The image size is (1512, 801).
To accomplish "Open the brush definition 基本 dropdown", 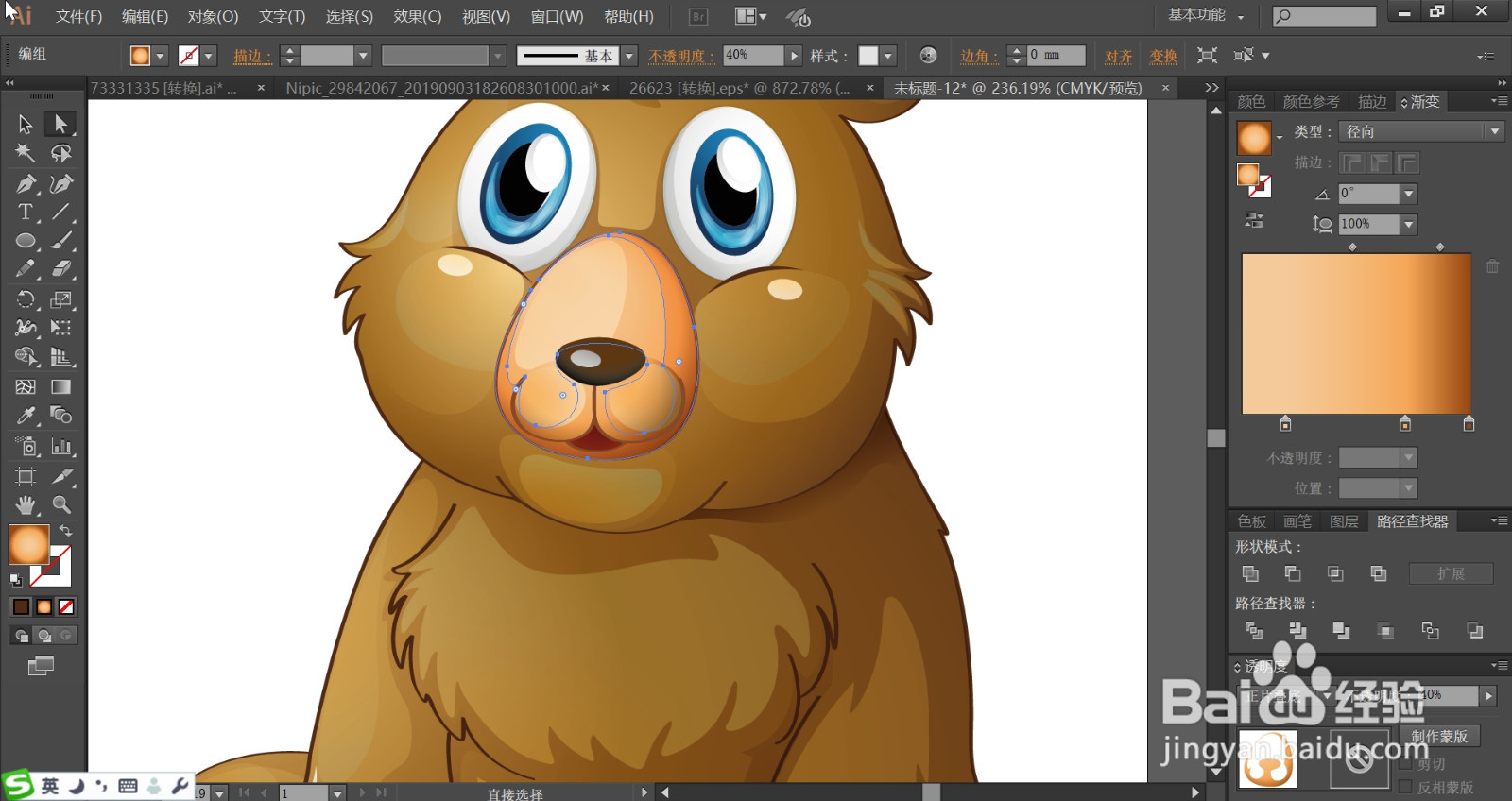I will (629, 56).
